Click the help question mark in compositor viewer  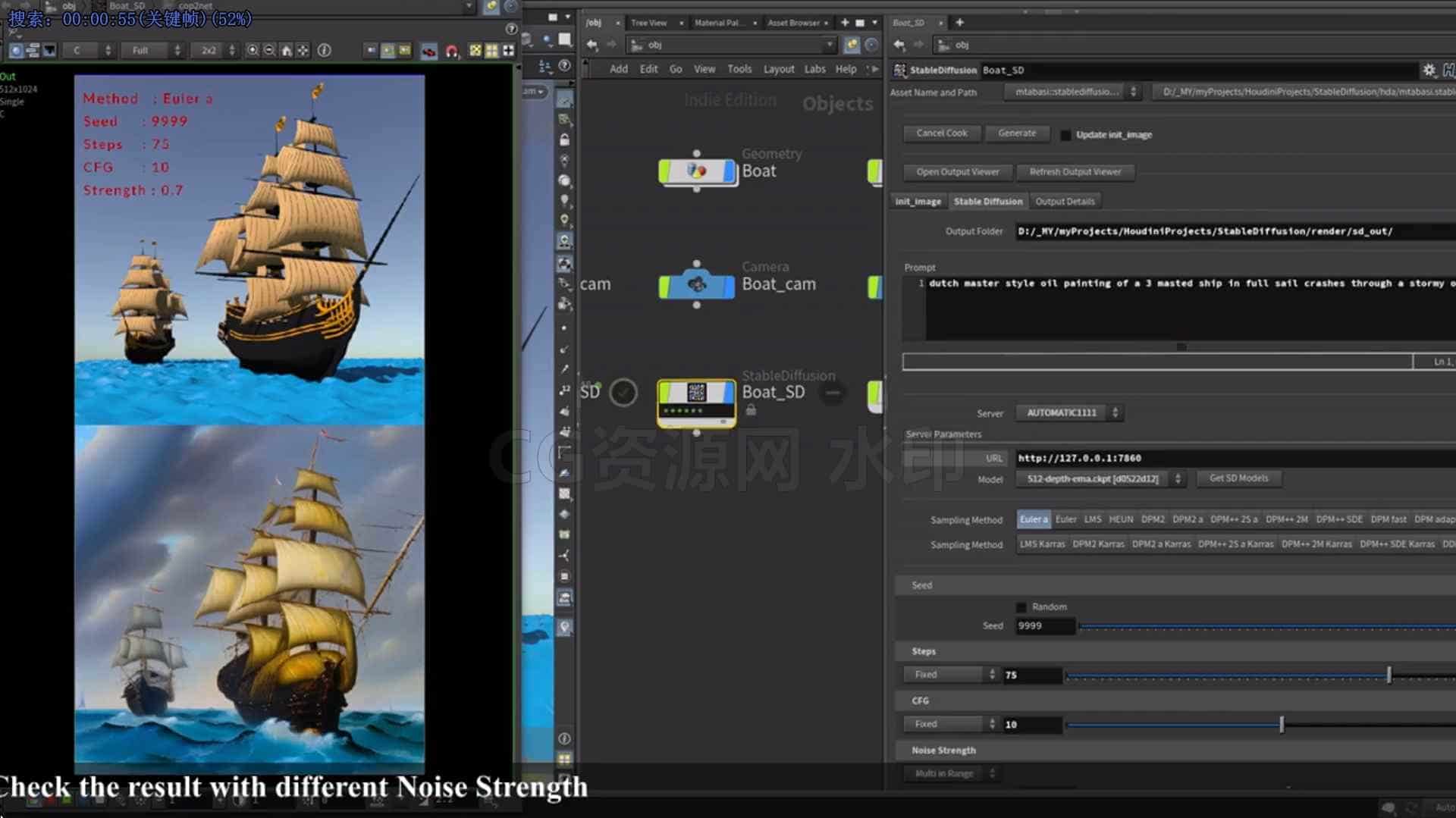click(511, 29)
